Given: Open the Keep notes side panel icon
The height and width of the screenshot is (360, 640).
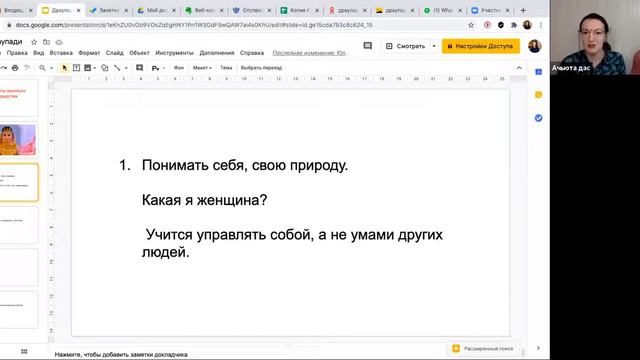Looking at the screenshot, I should pyautogui.click(x=538, y=95).
